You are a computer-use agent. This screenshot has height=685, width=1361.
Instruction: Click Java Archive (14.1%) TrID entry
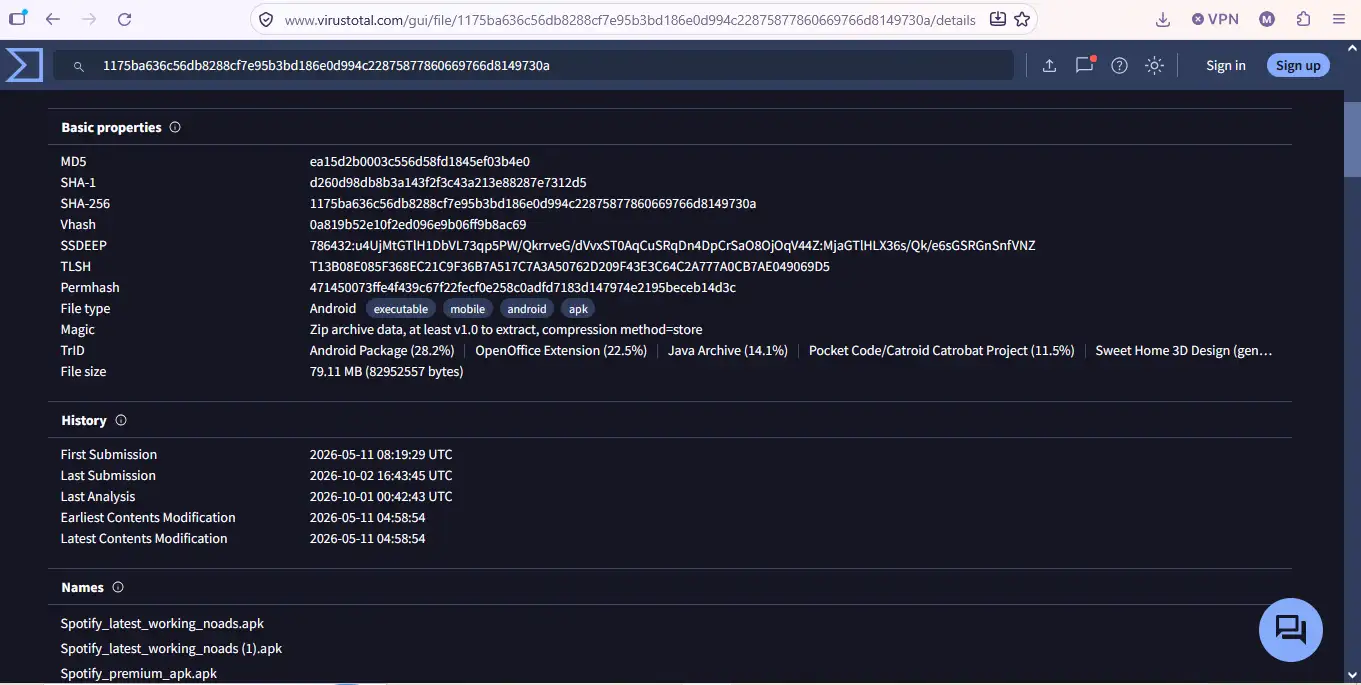coord(728,350)
